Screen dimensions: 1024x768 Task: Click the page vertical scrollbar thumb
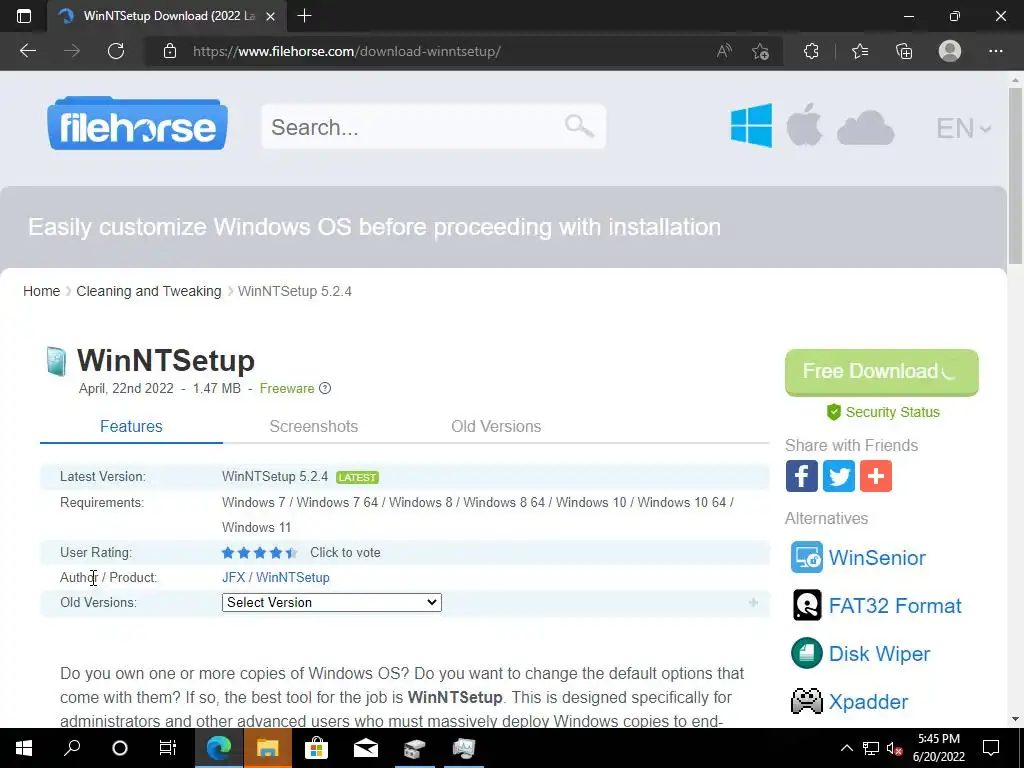click(x=1016, y=176)
